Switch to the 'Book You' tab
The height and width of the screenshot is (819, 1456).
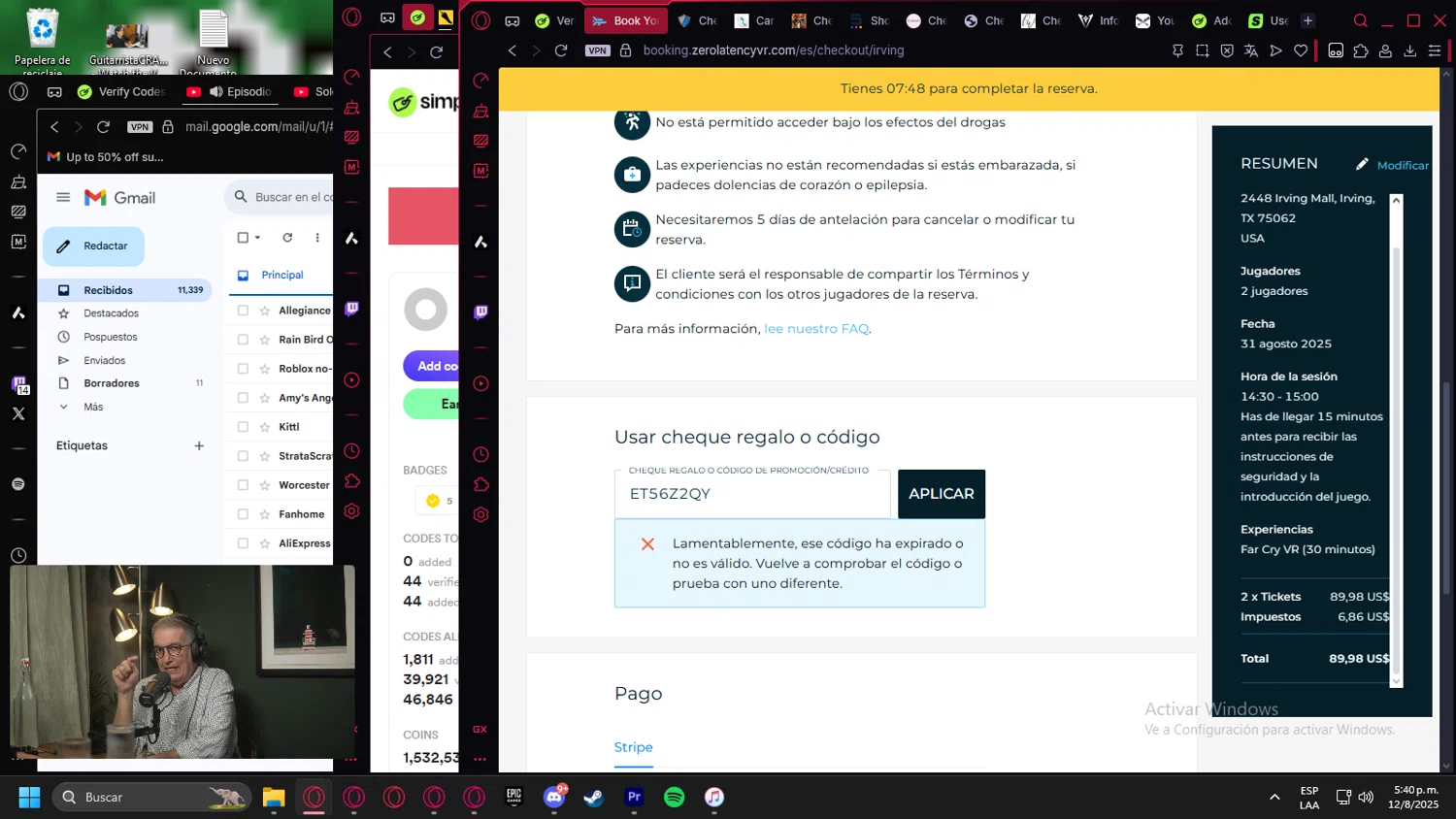626,20
